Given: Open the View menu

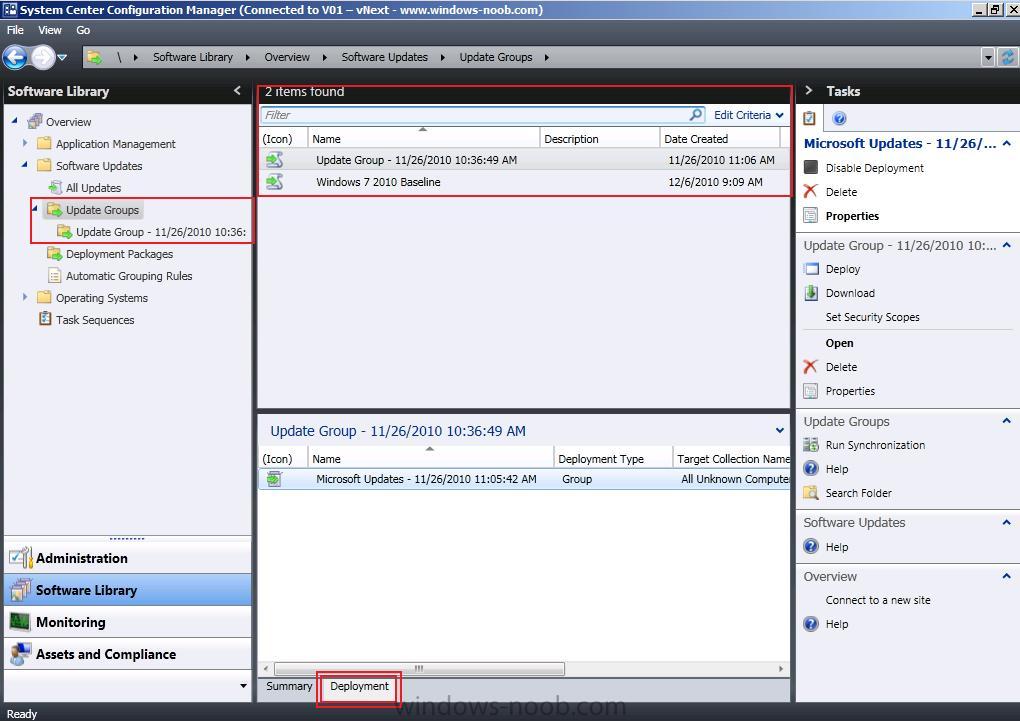Looking at the screenshot, I should [x=49, y=30].
